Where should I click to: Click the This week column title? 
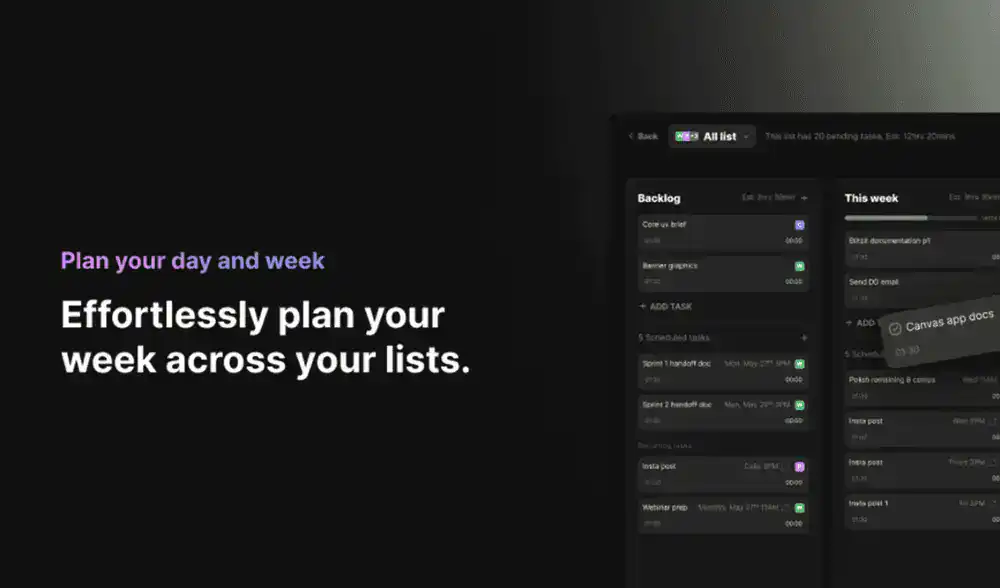(x=871, y=198)
